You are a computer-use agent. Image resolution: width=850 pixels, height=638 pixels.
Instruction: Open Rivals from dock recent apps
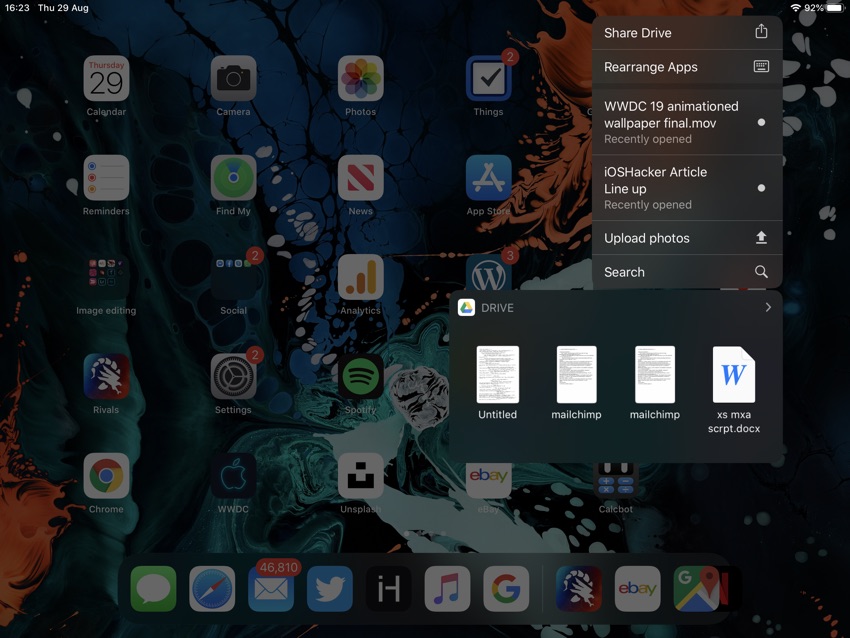point(578,589)
